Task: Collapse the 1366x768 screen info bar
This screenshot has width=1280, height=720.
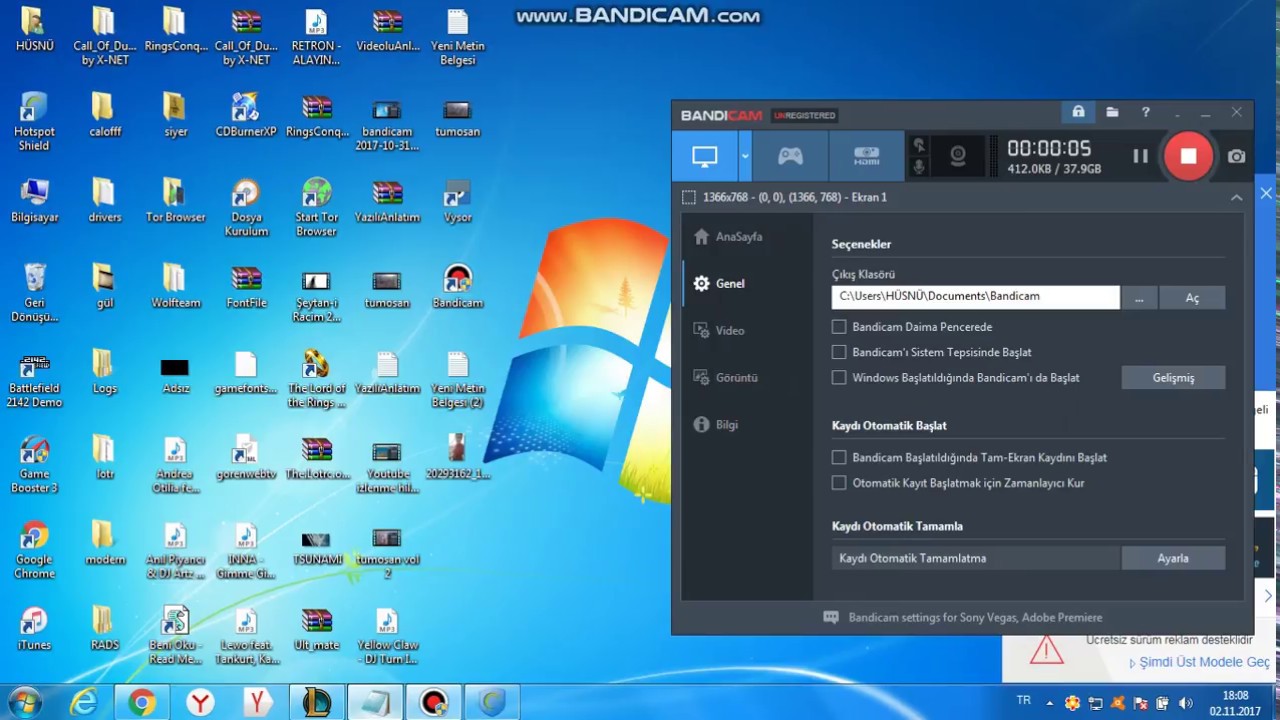Action: [x=1237, y=197]
